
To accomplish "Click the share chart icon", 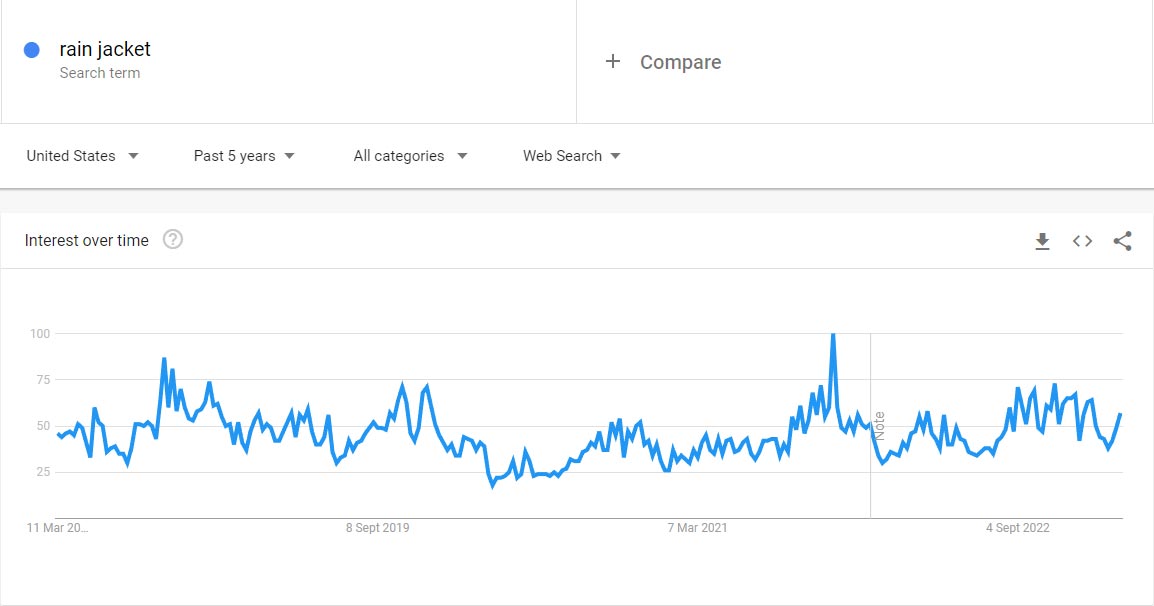I will coord(1122,241).
